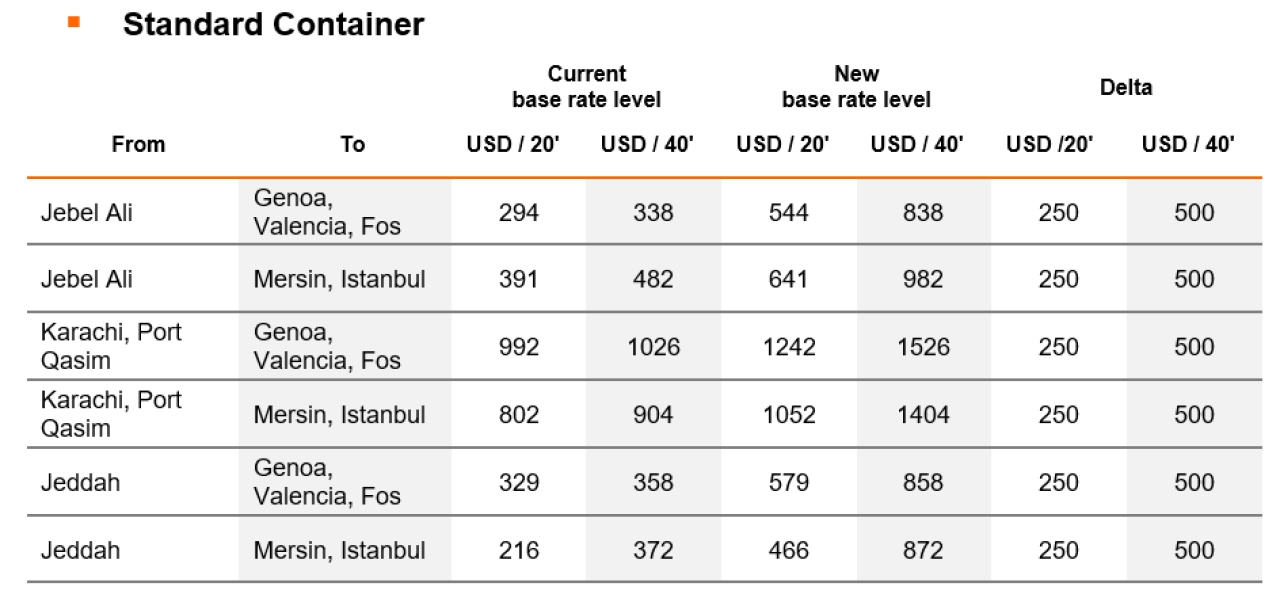The image size is (1280, 613).
Task: Select the Current base rate level header
Action: pyautogui.click(x=587, y=87)
